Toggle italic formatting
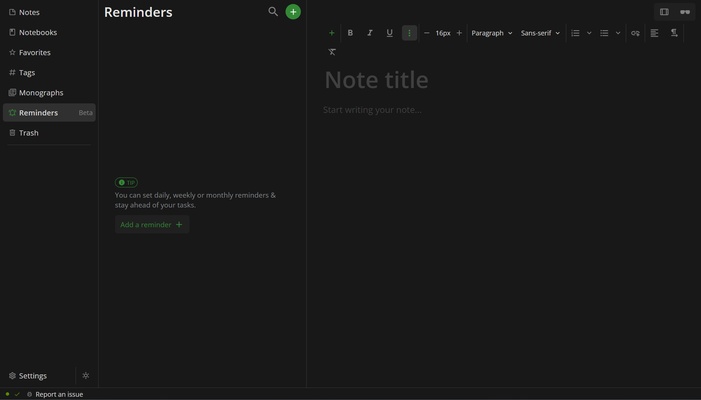The width and height of the screenshot is (701, 400). tap(370, 33)
